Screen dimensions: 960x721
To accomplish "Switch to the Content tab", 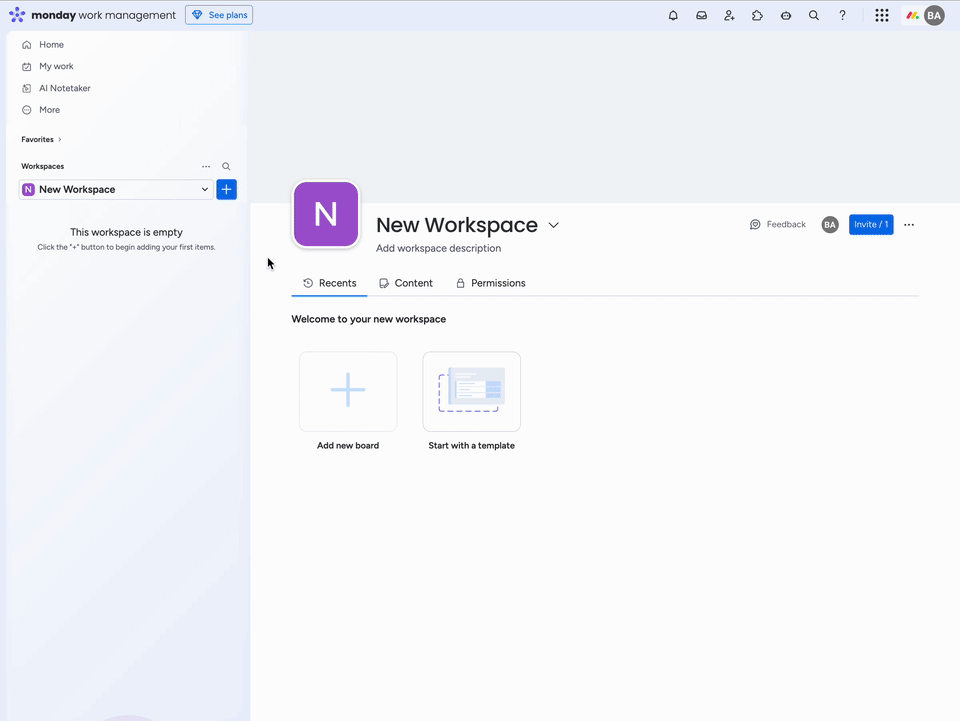I will tap(406, 283).
